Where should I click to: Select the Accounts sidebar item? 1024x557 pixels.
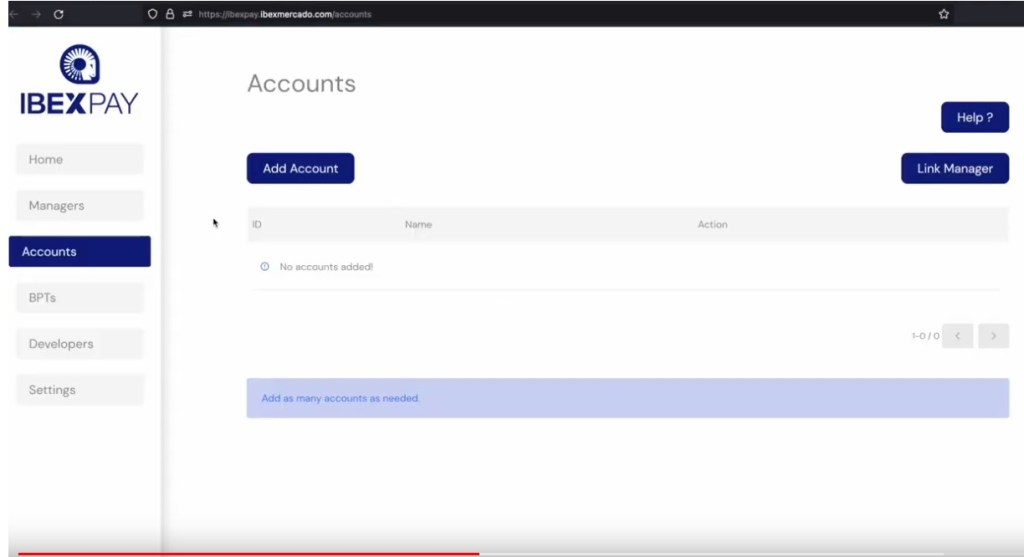point(80,252)
